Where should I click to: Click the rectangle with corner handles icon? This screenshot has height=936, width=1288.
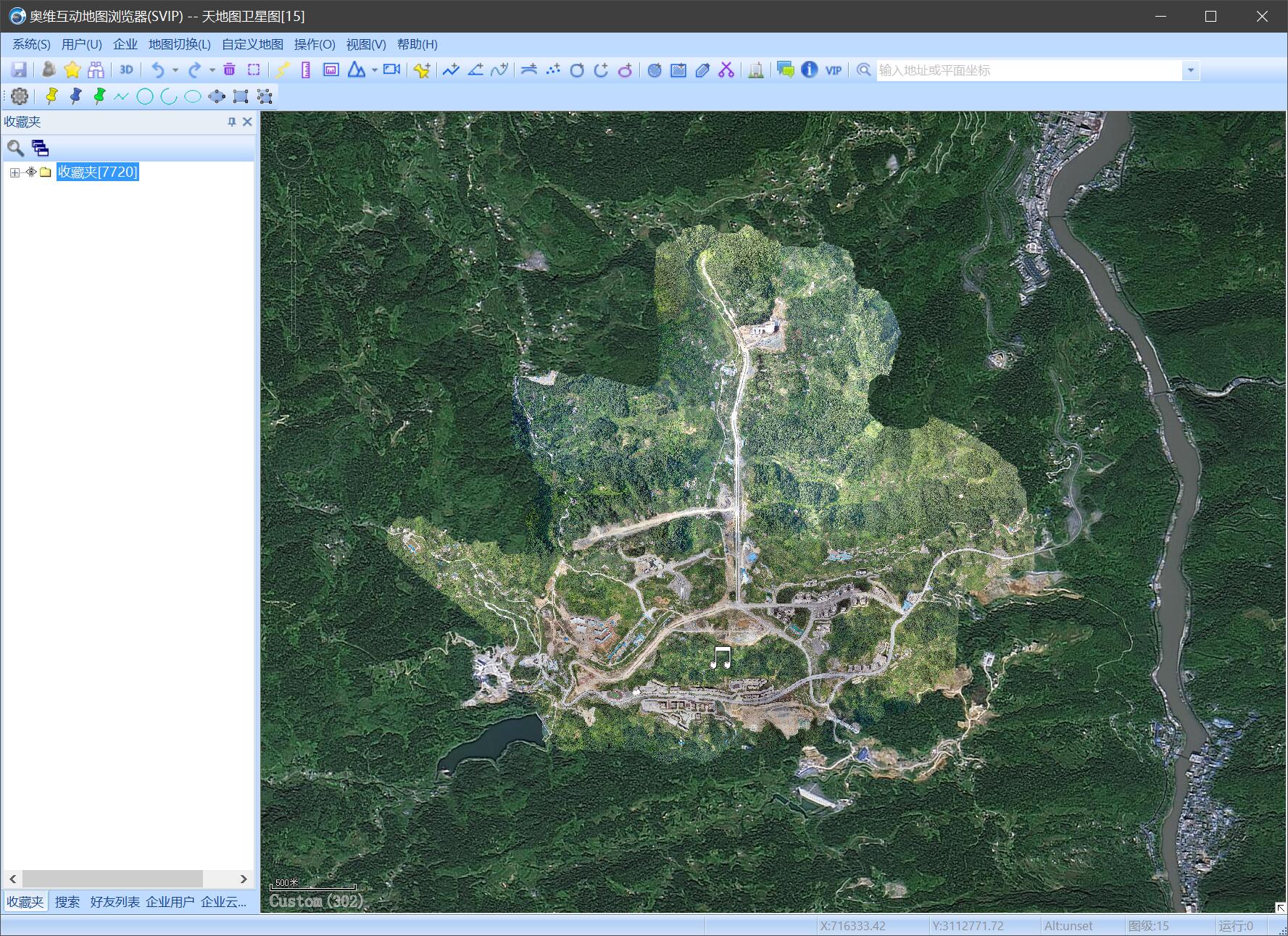tap(241, 96)
